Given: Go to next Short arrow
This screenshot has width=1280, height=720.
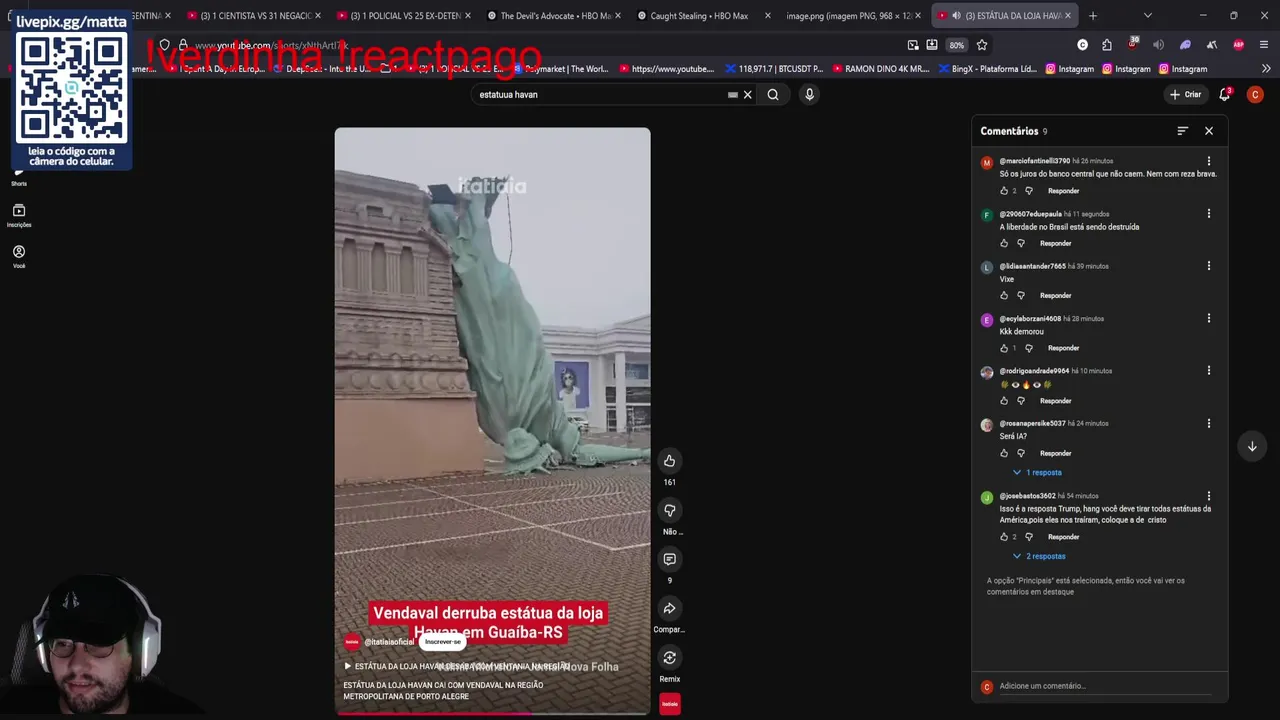Looking at the screenshot, I should click(1251, 446).
